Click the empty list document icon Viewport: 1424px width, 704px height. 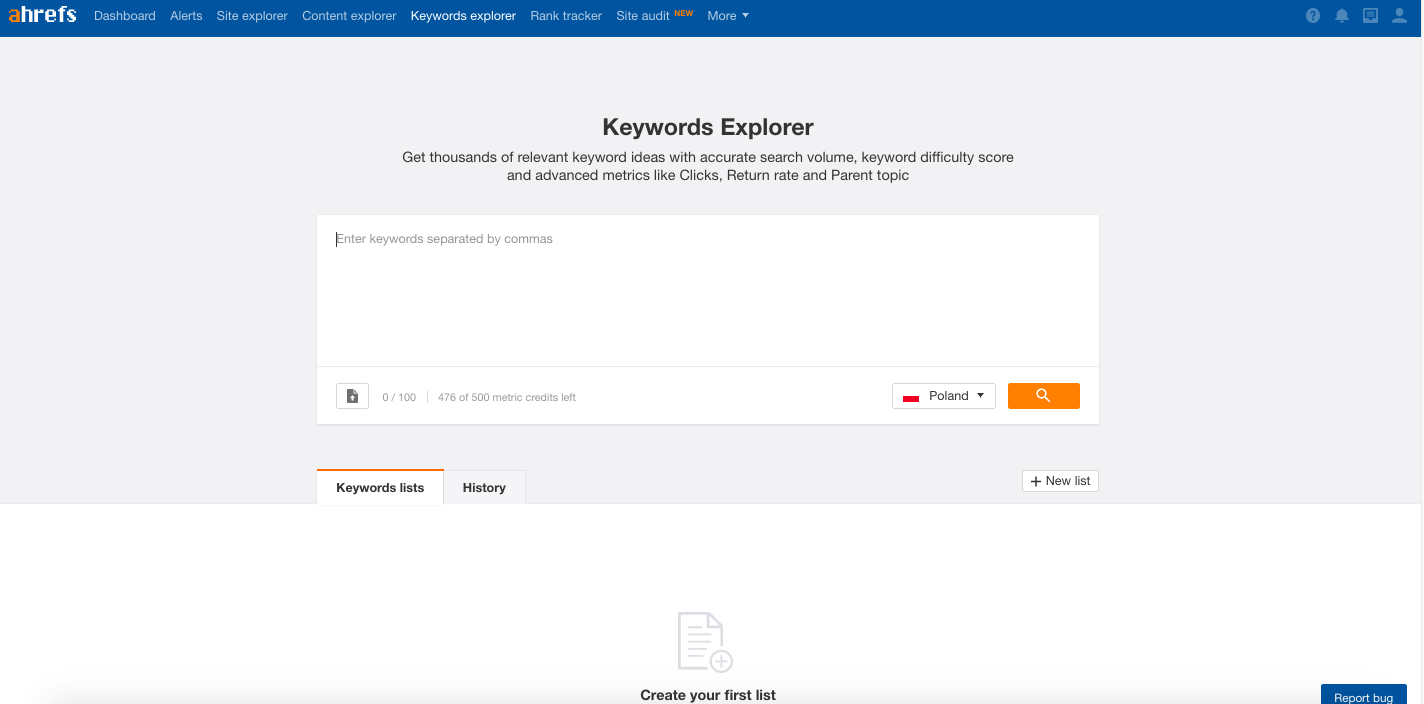click(x=705, y=642)
